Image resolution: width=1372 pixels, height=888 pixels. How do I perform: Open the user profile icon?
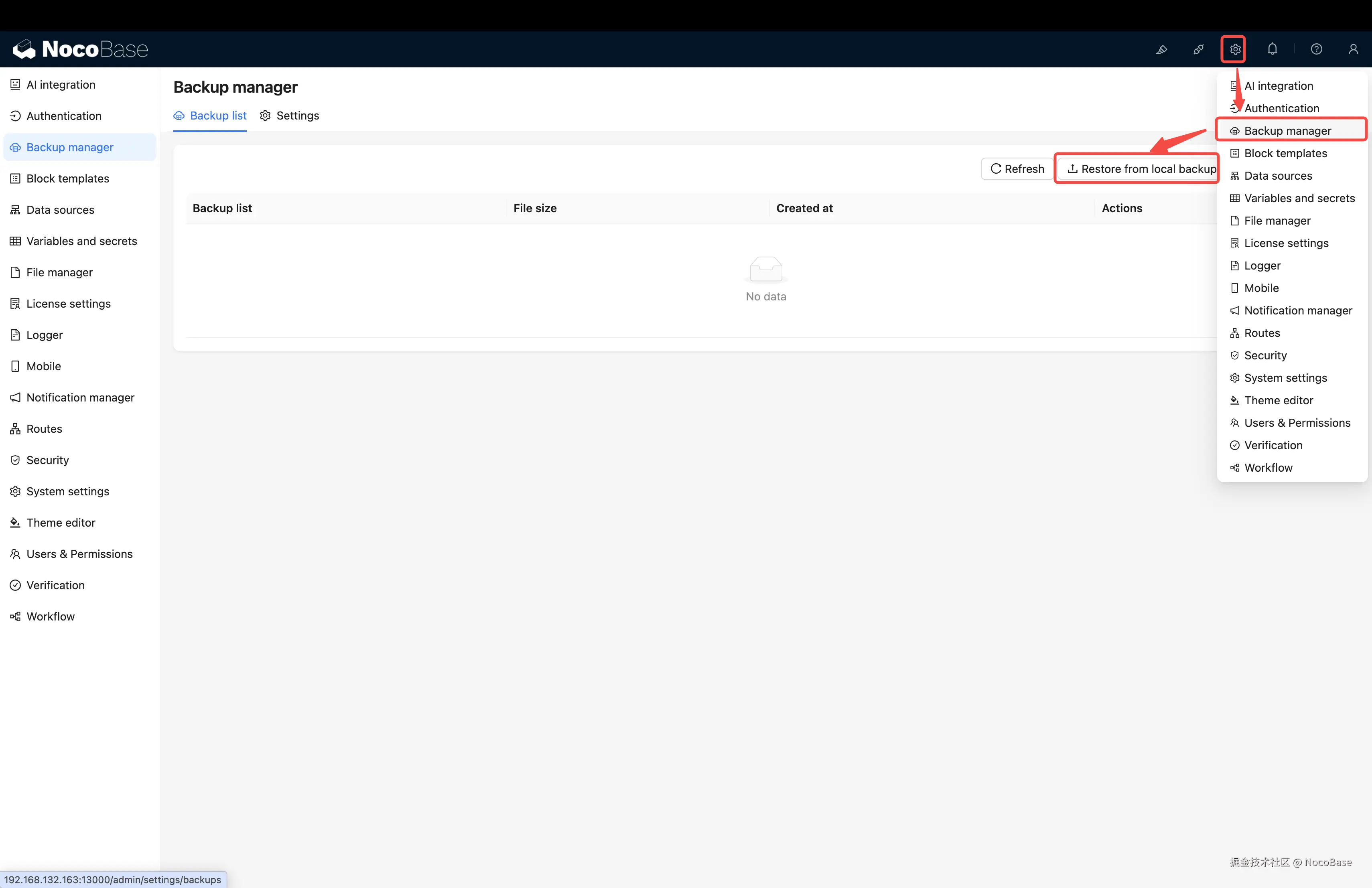click(1353, 50)
